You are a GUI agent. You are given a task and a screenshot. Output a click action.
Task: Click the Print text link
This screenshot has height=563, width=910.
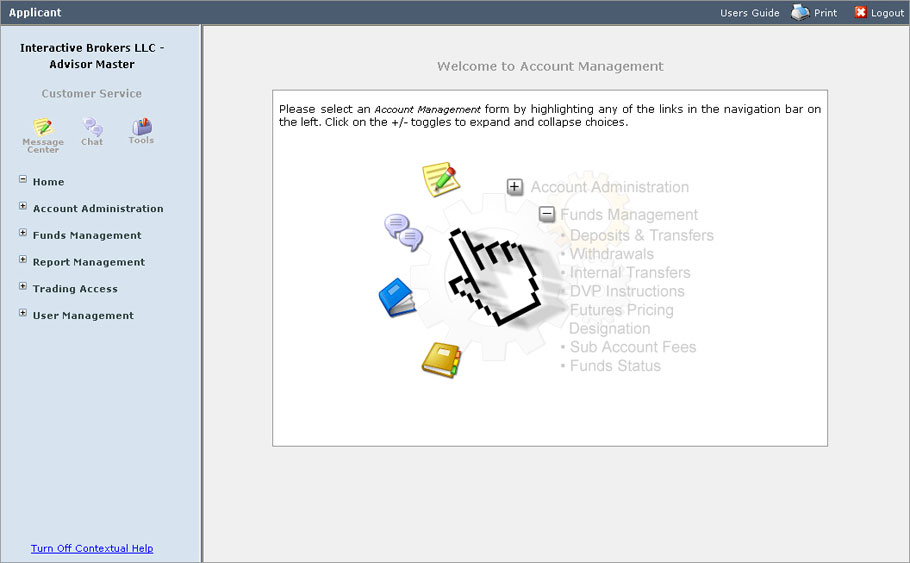coord(825,13)
